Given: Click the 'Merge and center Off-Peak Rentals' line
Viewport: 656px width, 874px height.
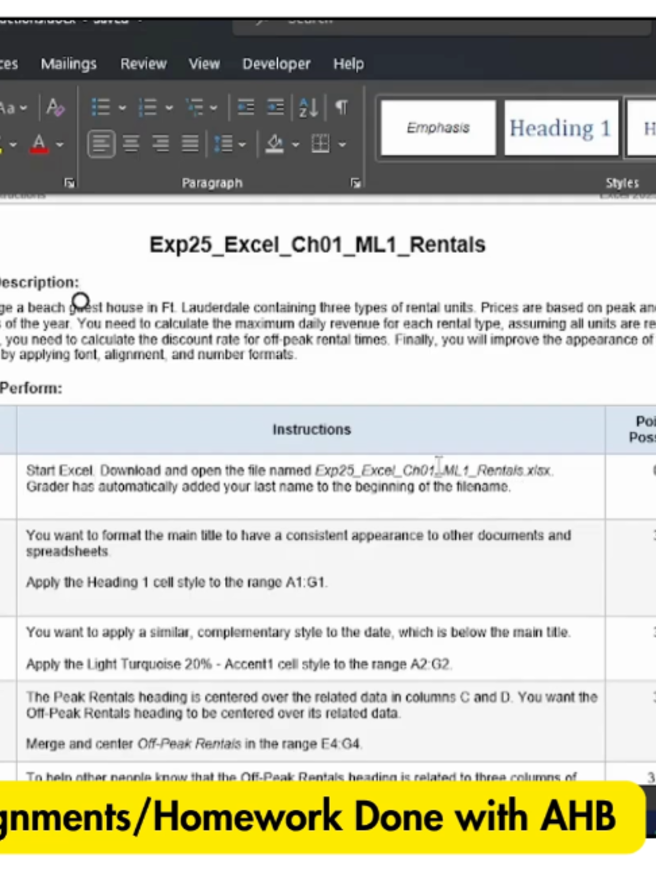Looking at the screenshot, I should pos(194,744).
